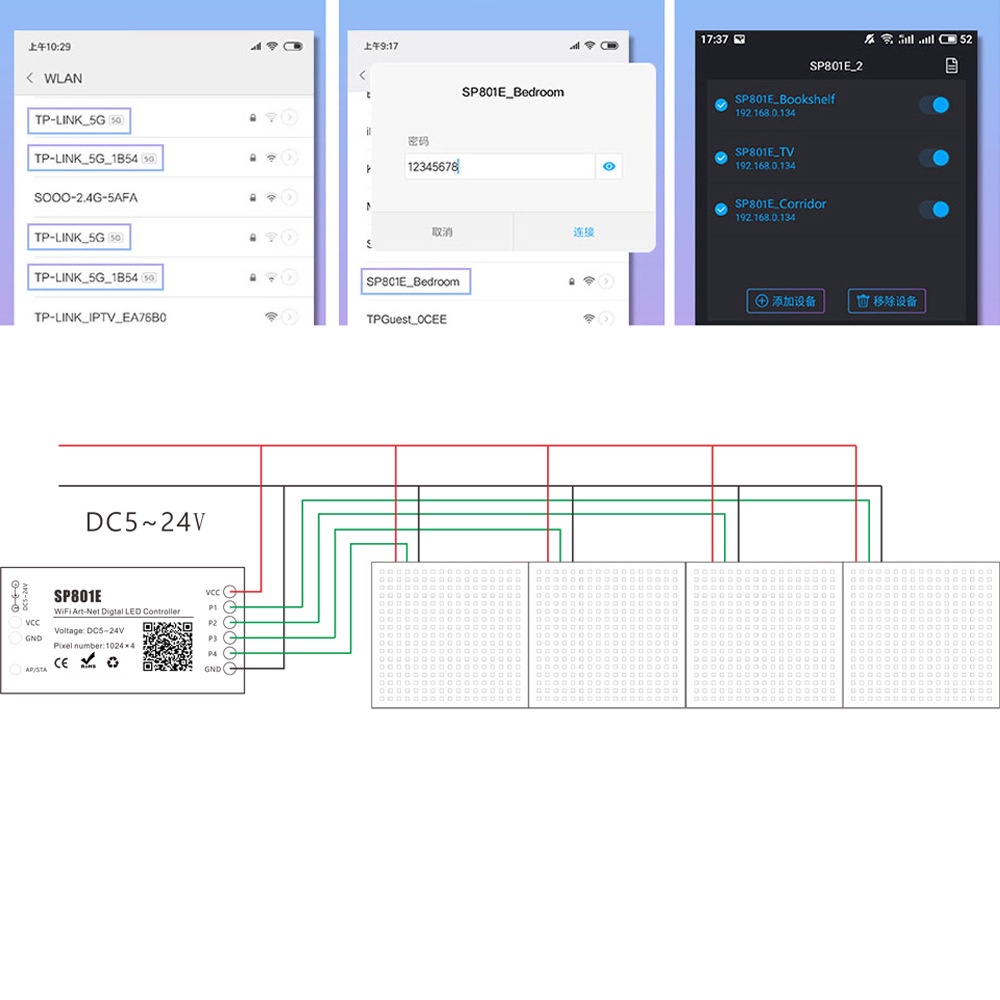Open details arrow for TP-LINK_IPTV_EA76B0
This screenshot has width=1000, height=1000.
click(x=289, y=317)
